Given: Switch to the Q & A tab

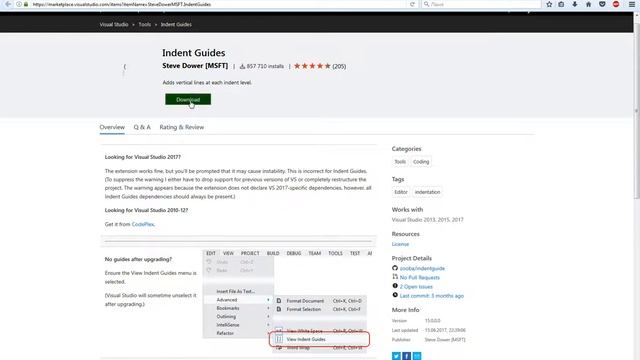Looking at the screenshot, I should (142, 127).
